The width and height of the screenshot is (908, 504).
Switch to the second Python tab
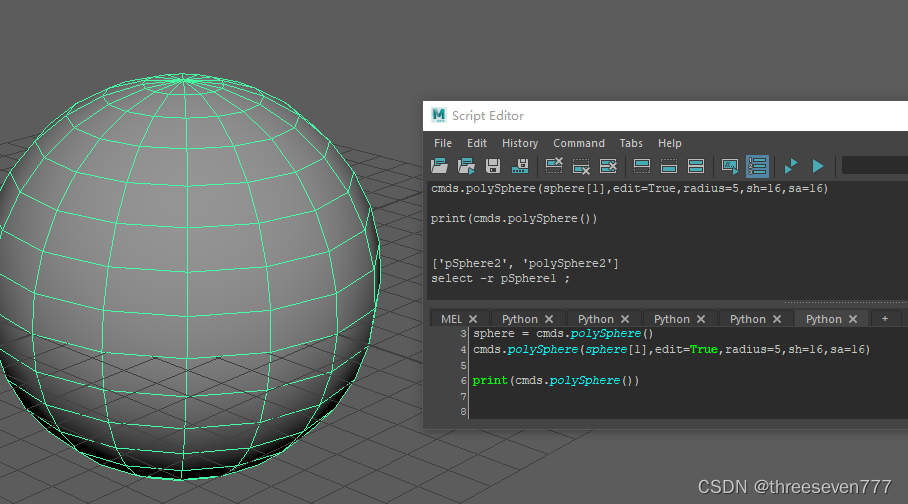[595, 319]
